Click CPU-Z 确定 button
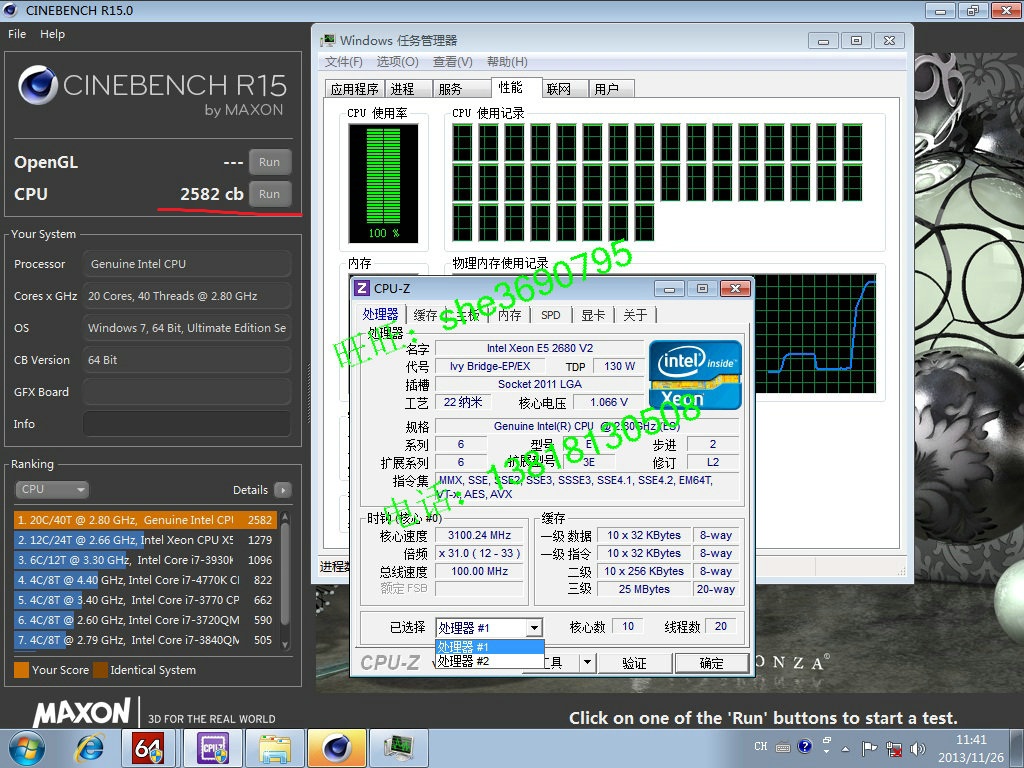The width and height of the screenshot is (1024, 768). [711, 663]
